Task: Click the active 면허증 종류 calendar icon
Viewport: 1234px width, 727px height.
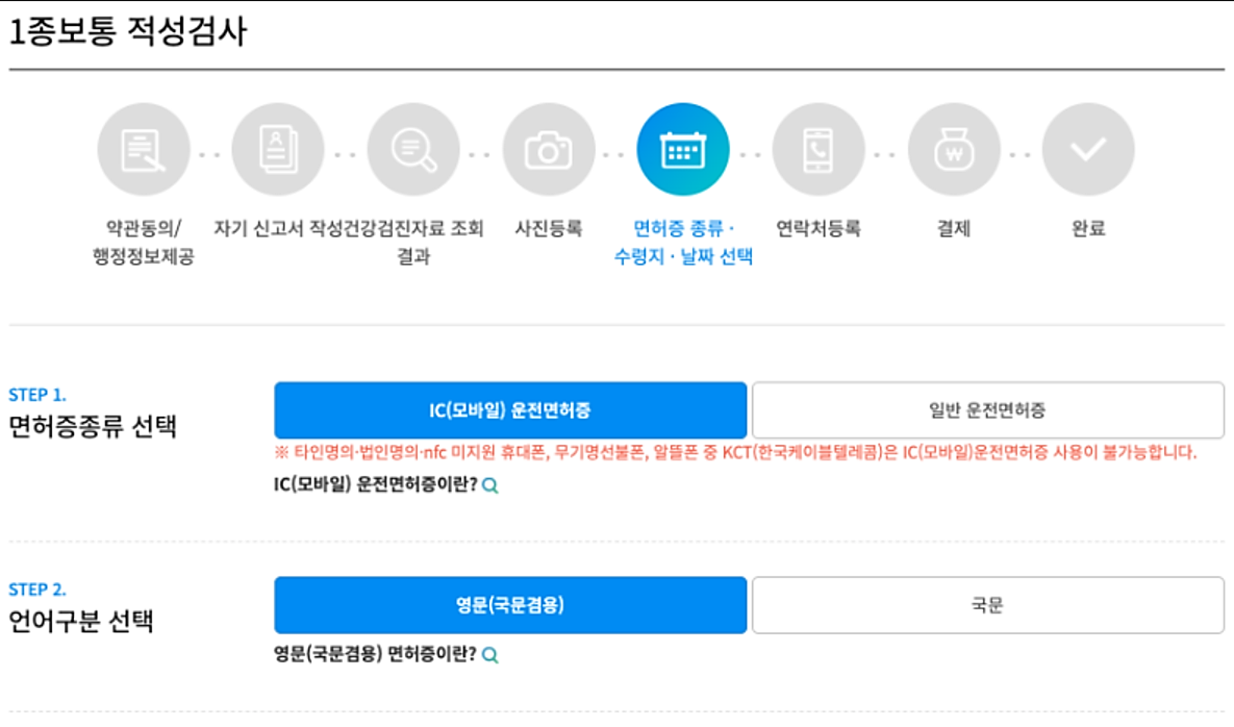Action: [684, 148]
